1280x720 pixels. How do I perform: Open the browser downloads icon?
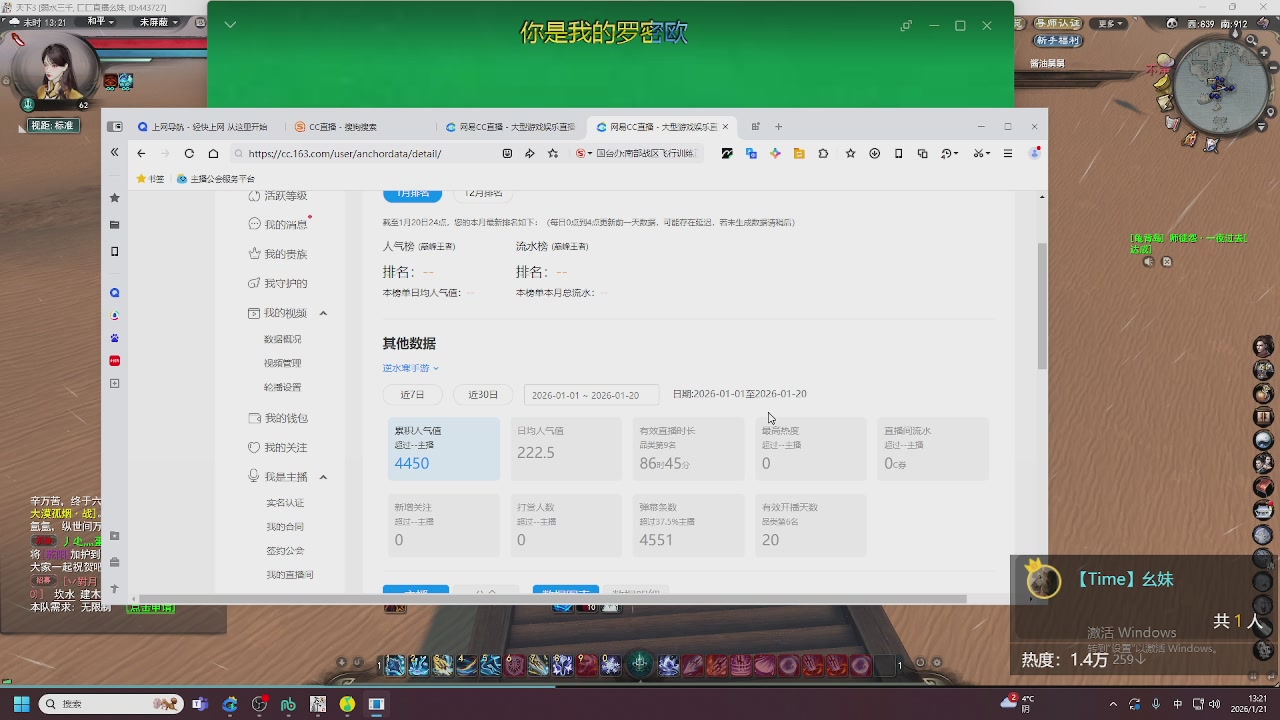point(874,153)
